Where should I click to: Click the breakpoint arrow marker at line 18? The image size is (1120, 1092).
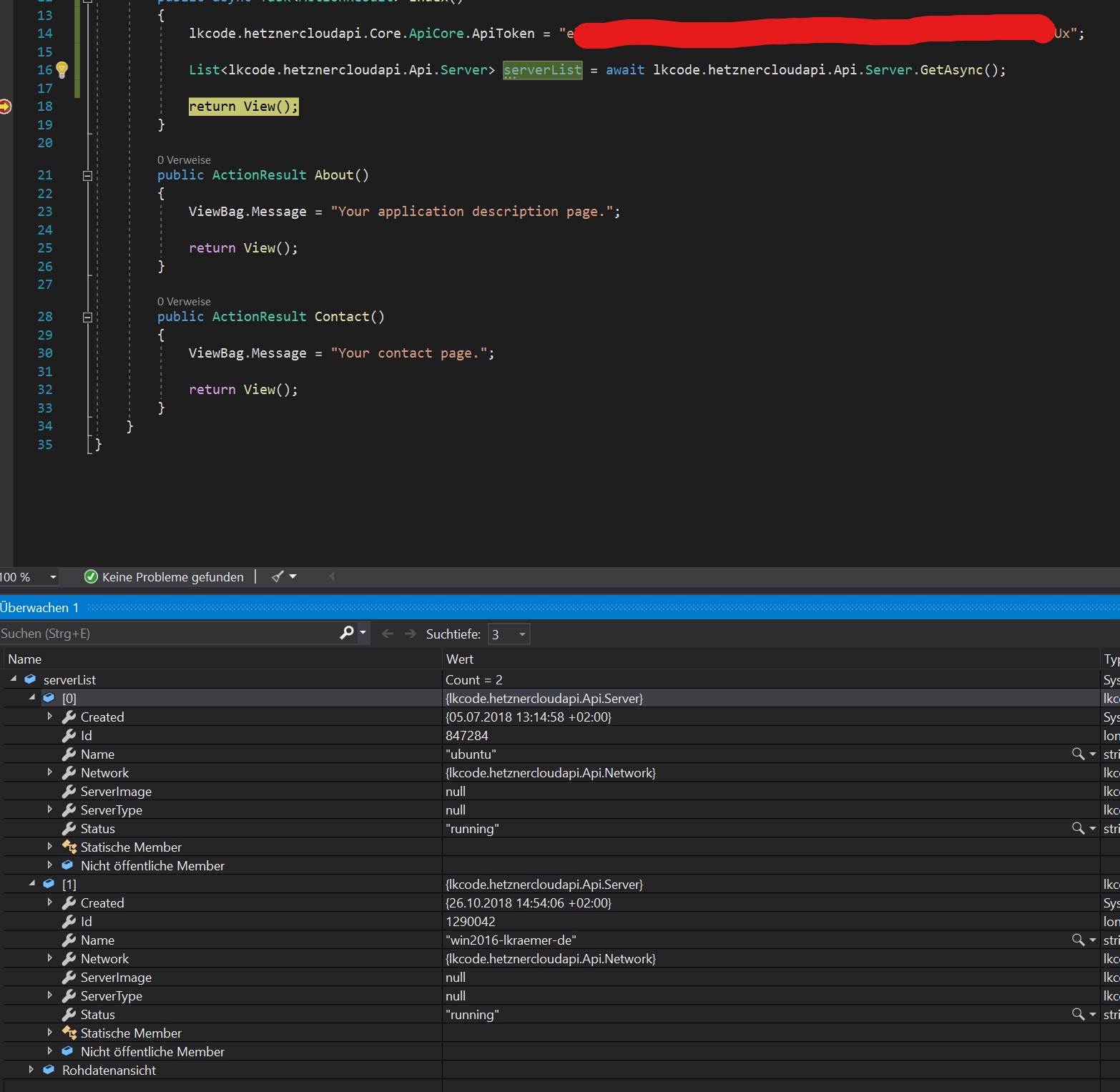(x=5, y=107)
